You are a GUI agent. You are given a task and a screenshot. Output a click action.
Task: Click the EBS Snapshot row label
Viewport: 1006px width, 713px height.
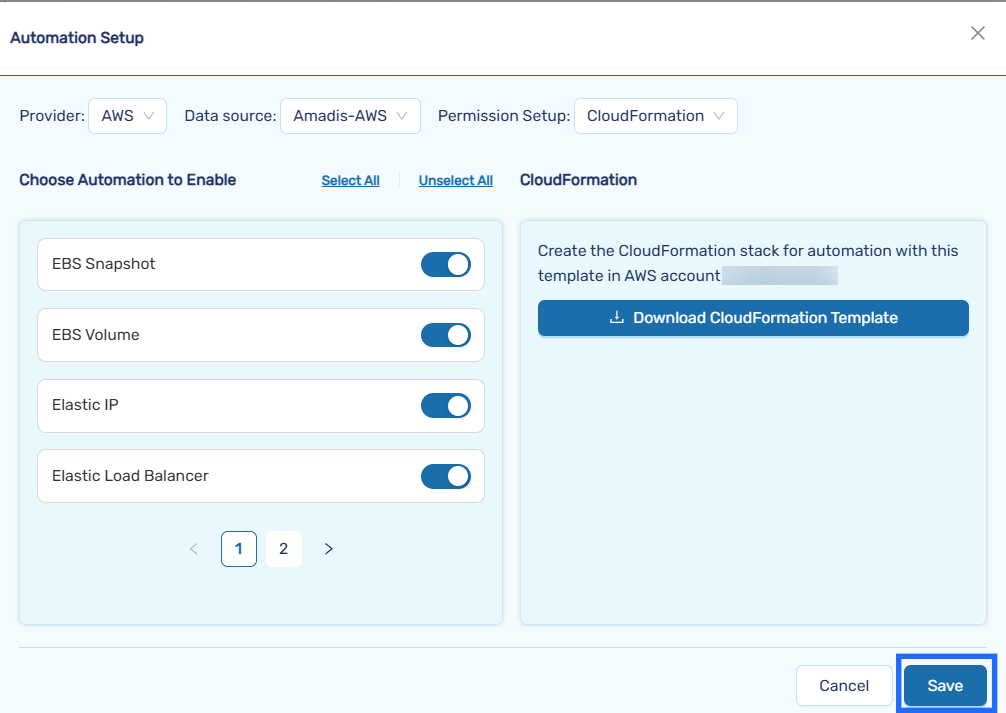[104, 265]
